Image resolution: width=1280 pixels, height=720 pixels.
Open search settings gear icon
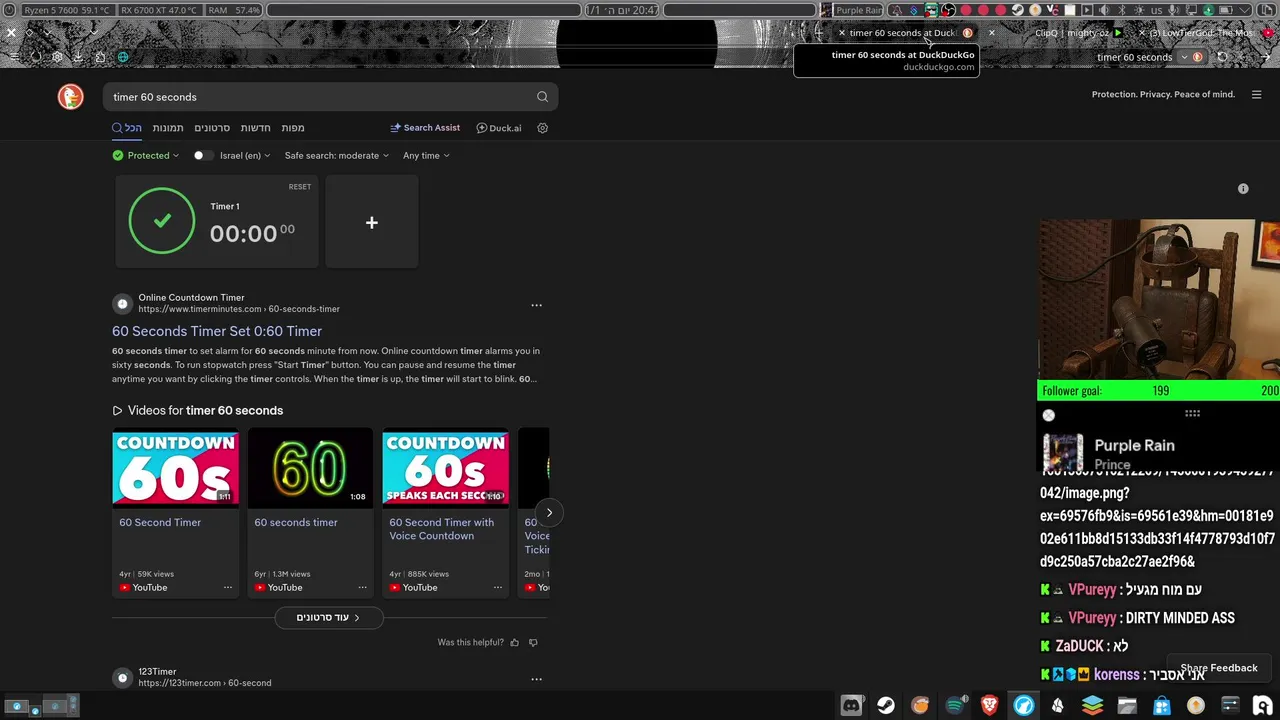click(543, 128)
